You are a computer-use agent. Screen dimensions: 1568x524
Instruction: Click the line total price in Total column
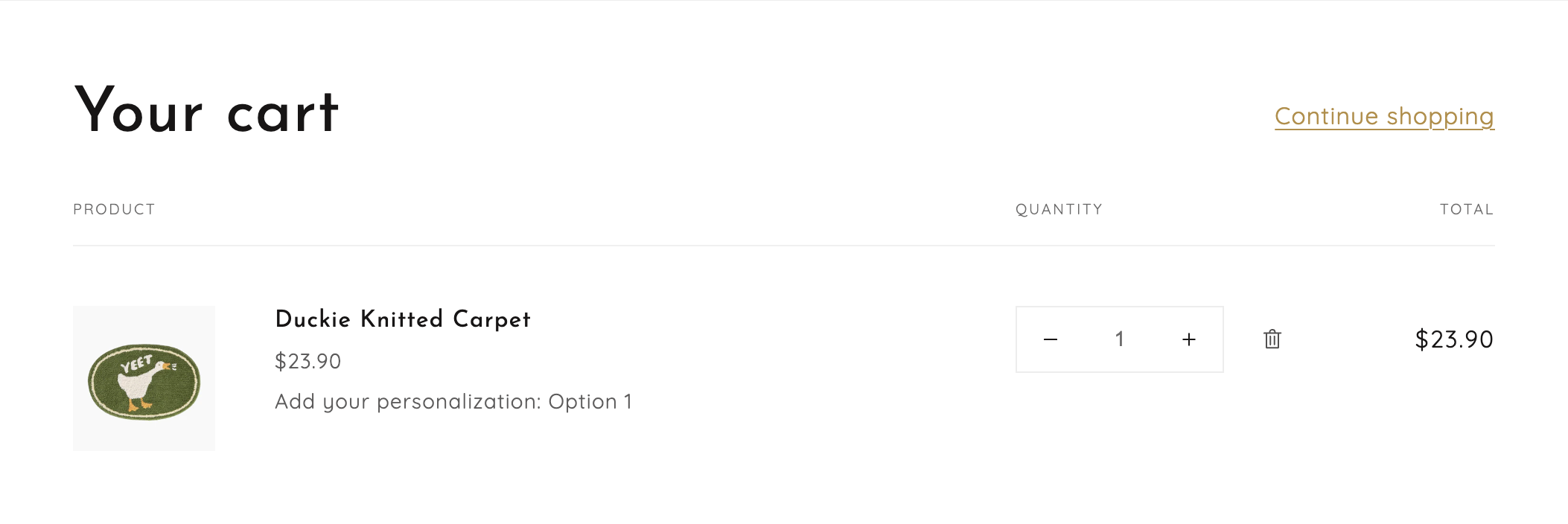tap(1453, 340)
